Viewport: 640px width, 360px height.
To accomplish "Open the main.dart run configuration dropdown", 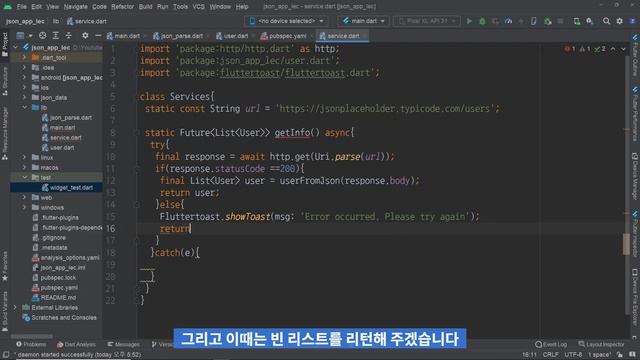I will pyautogui.click(x=364, y=21).
